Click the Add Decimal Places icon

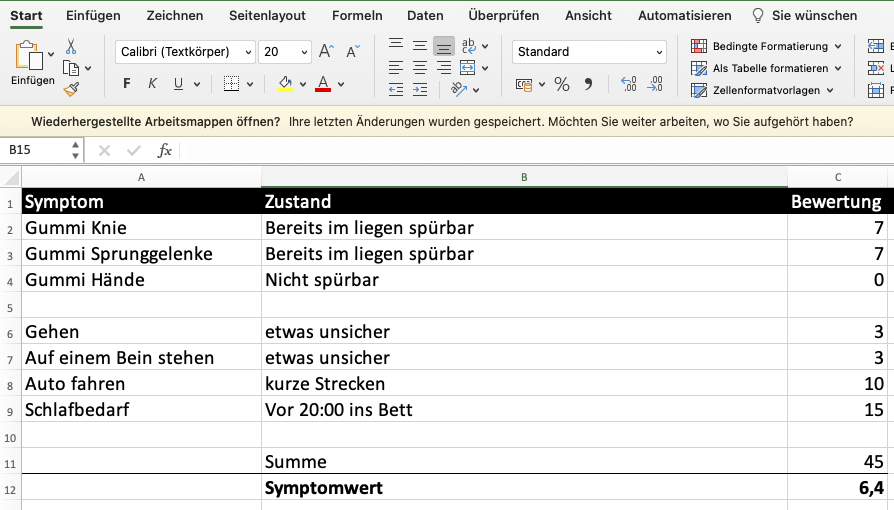pos(629,85)
